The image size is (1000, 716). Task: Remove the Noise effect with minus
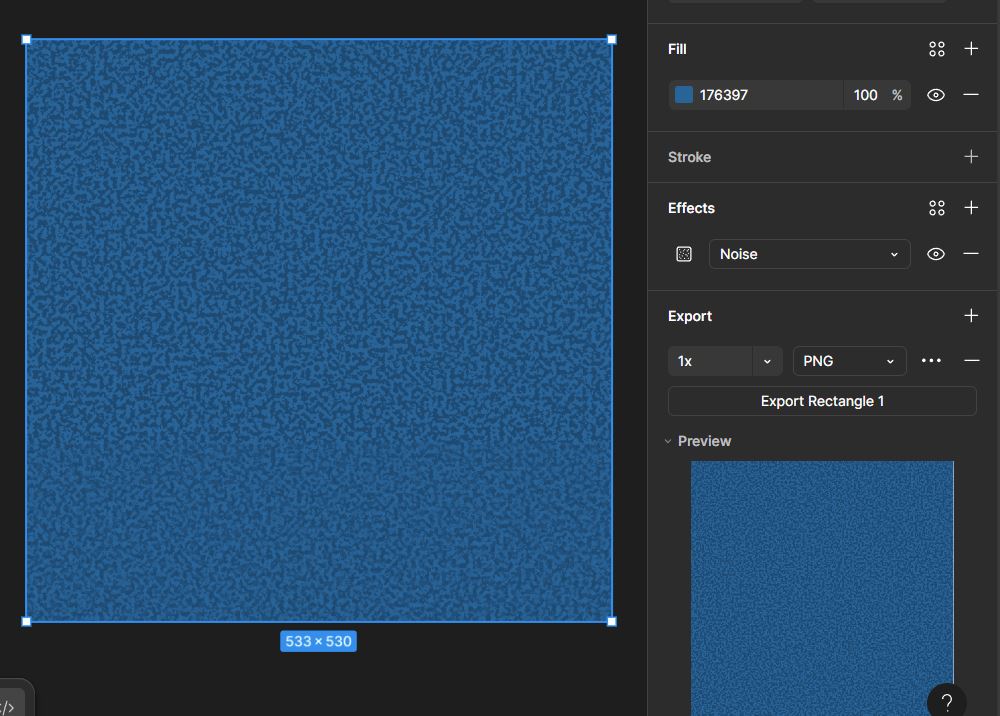point(971,253)
